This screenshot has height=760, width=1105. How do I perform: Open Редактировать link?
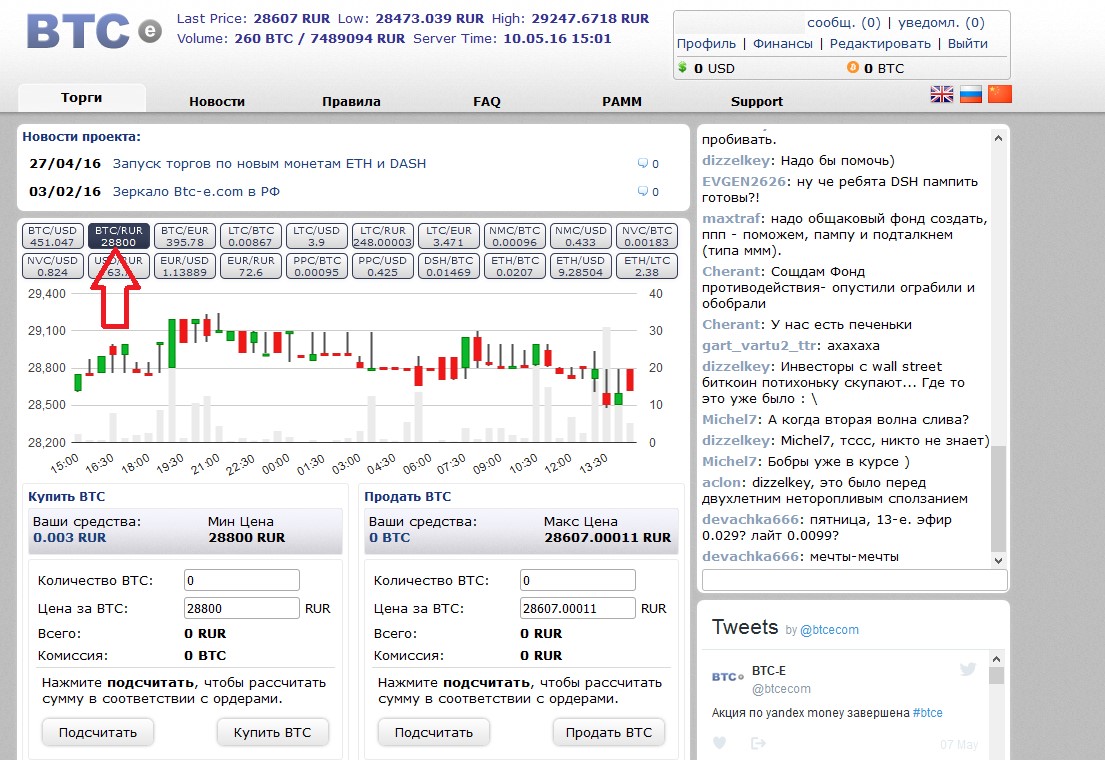[x=880, y=44]
